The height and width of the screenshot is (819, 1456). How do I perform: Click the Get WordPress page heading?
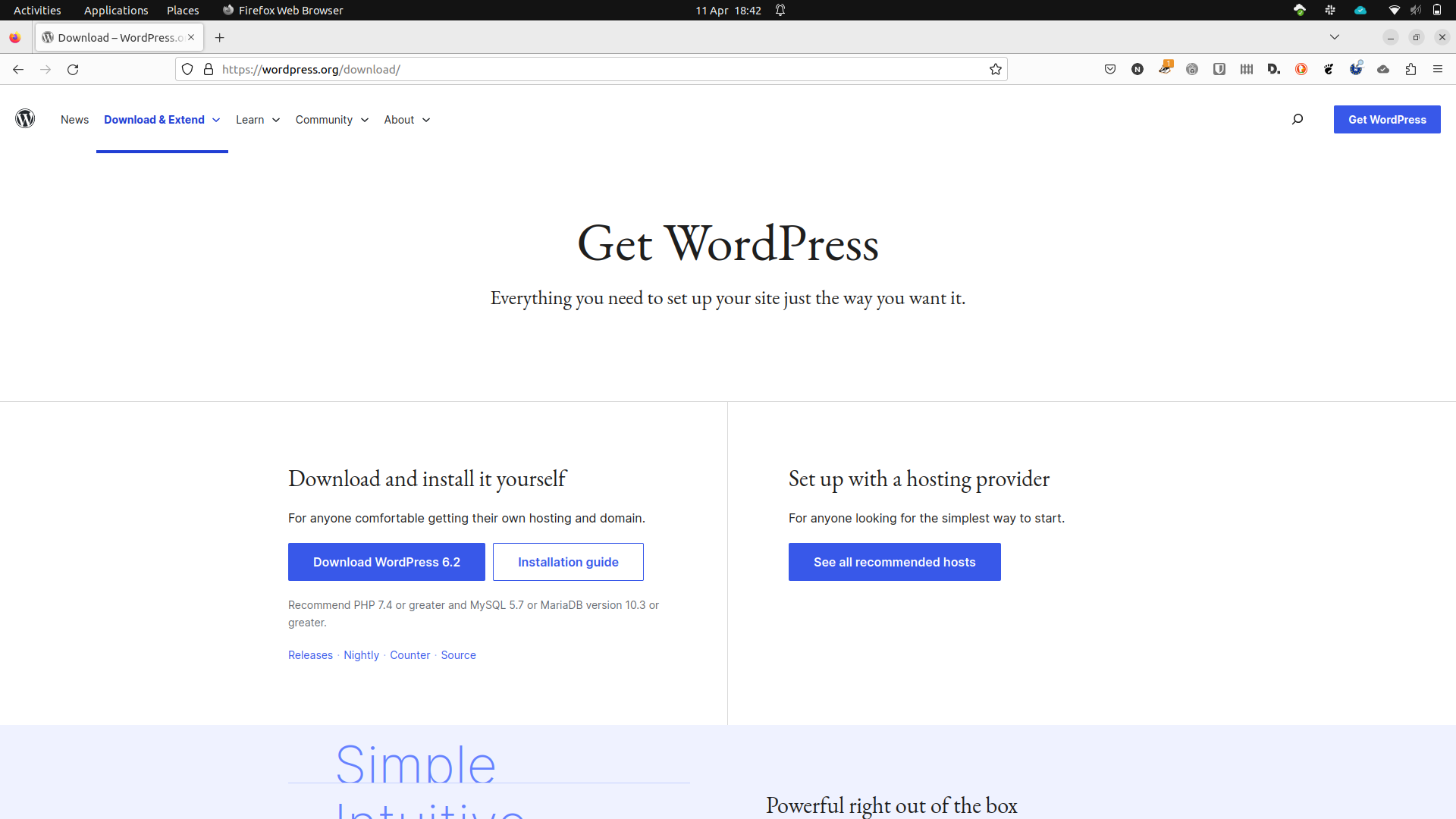[728, 243]
